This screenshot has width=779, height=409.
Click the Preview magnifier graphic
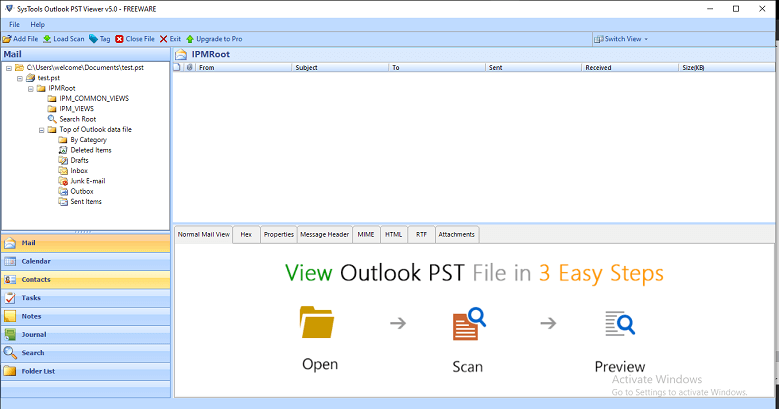620,324
